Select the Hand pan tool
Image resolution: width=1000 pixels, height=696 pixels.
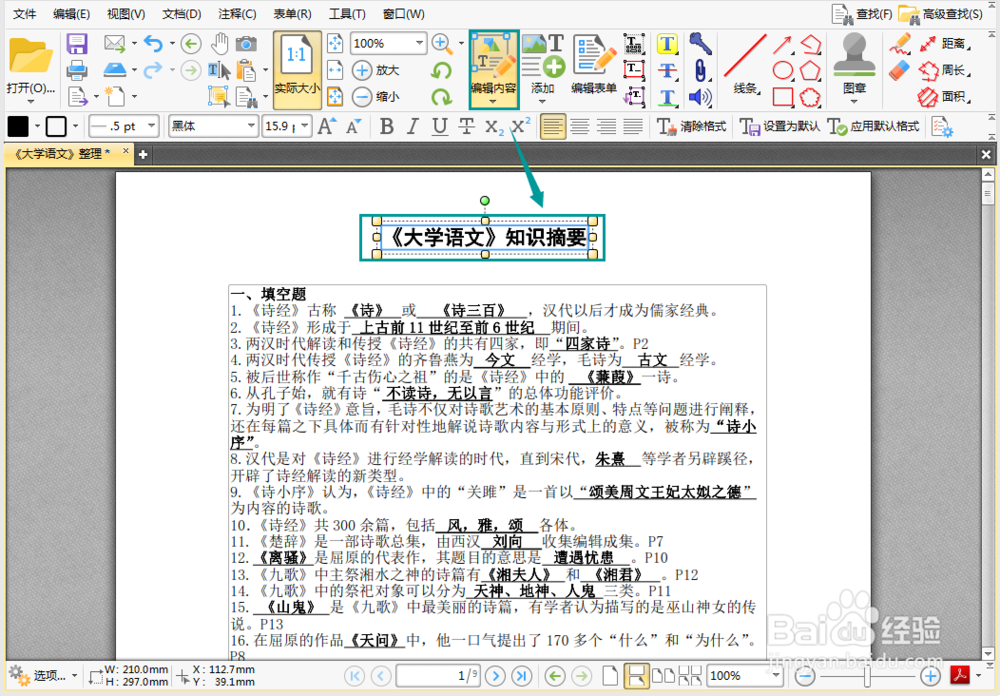(x=219, y=43)
